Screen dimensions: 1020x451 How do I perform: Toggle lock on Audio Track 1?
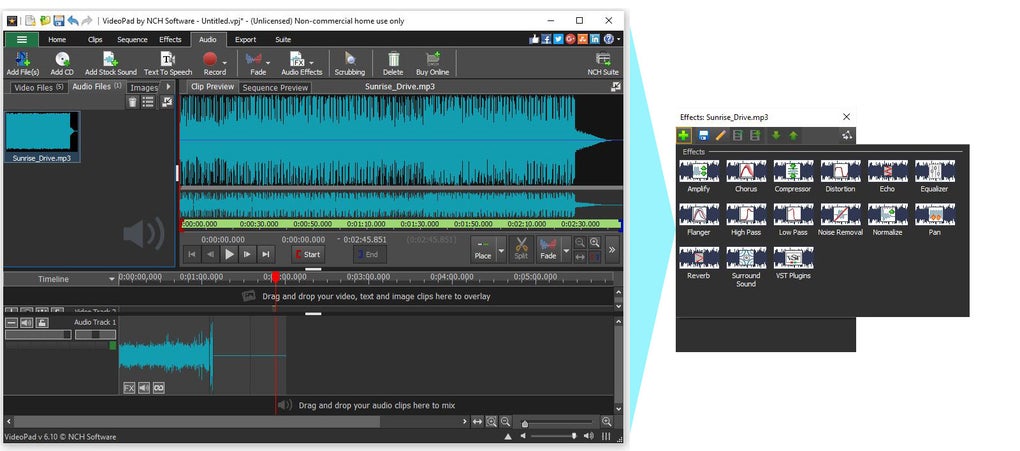pos(41,322)
